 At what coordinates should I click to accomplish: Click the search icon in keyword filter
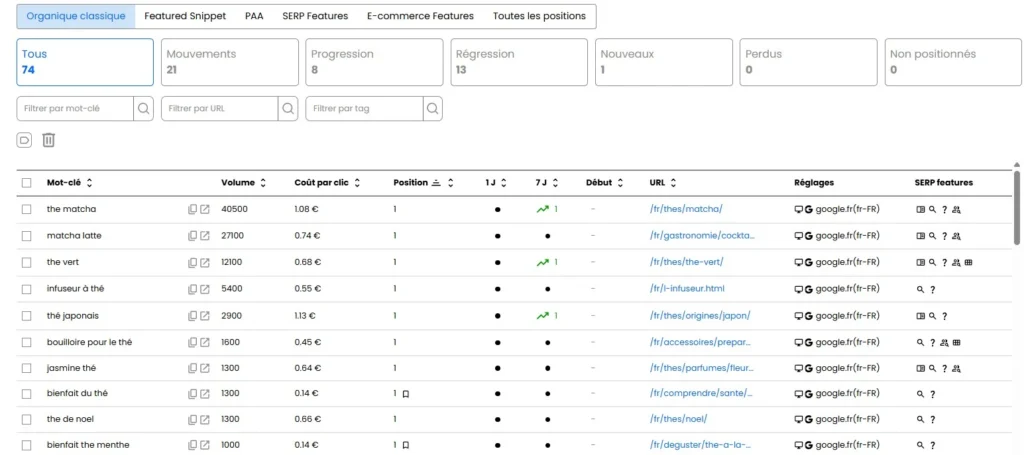[143, 108]
